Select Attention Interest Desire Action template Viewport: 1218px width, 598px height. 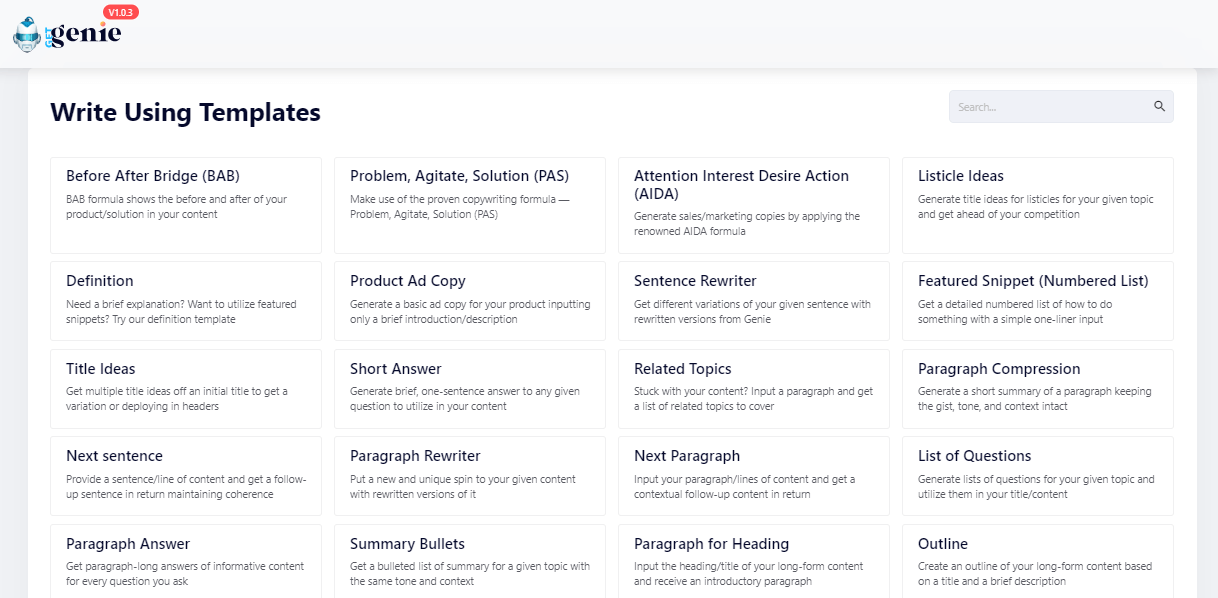pos(754,205)
